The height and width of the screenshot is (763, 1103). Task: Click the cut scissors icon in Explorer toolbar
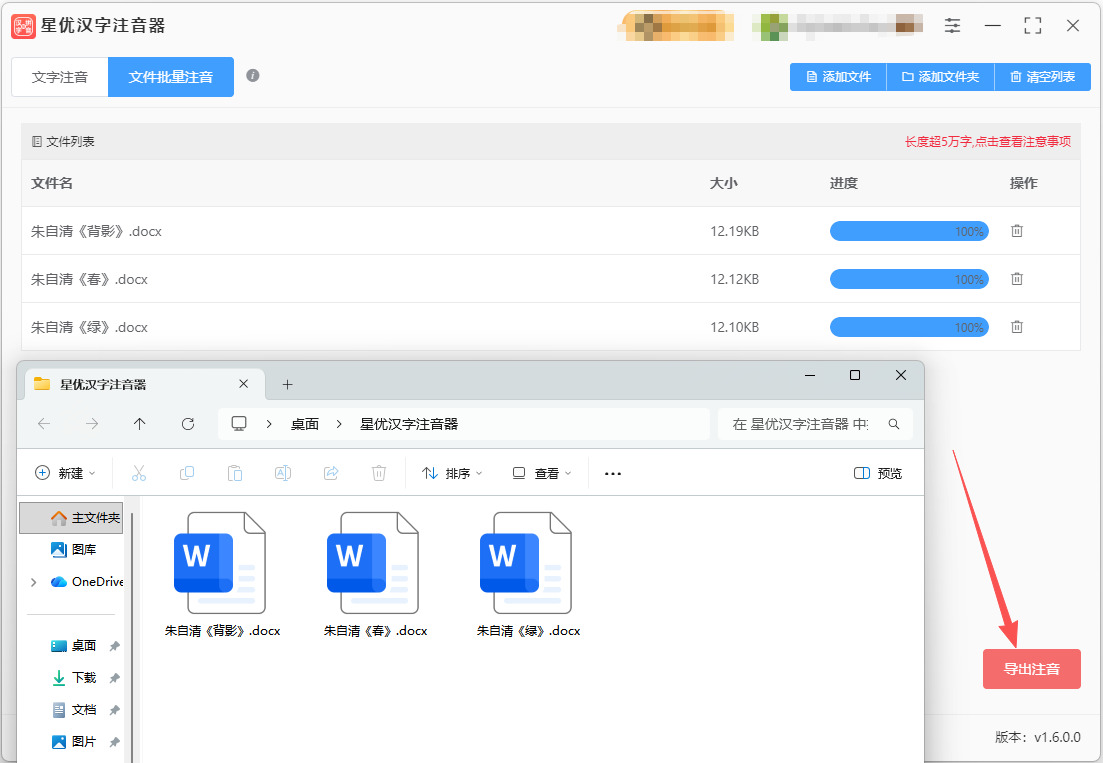click(x=139, y=473)
